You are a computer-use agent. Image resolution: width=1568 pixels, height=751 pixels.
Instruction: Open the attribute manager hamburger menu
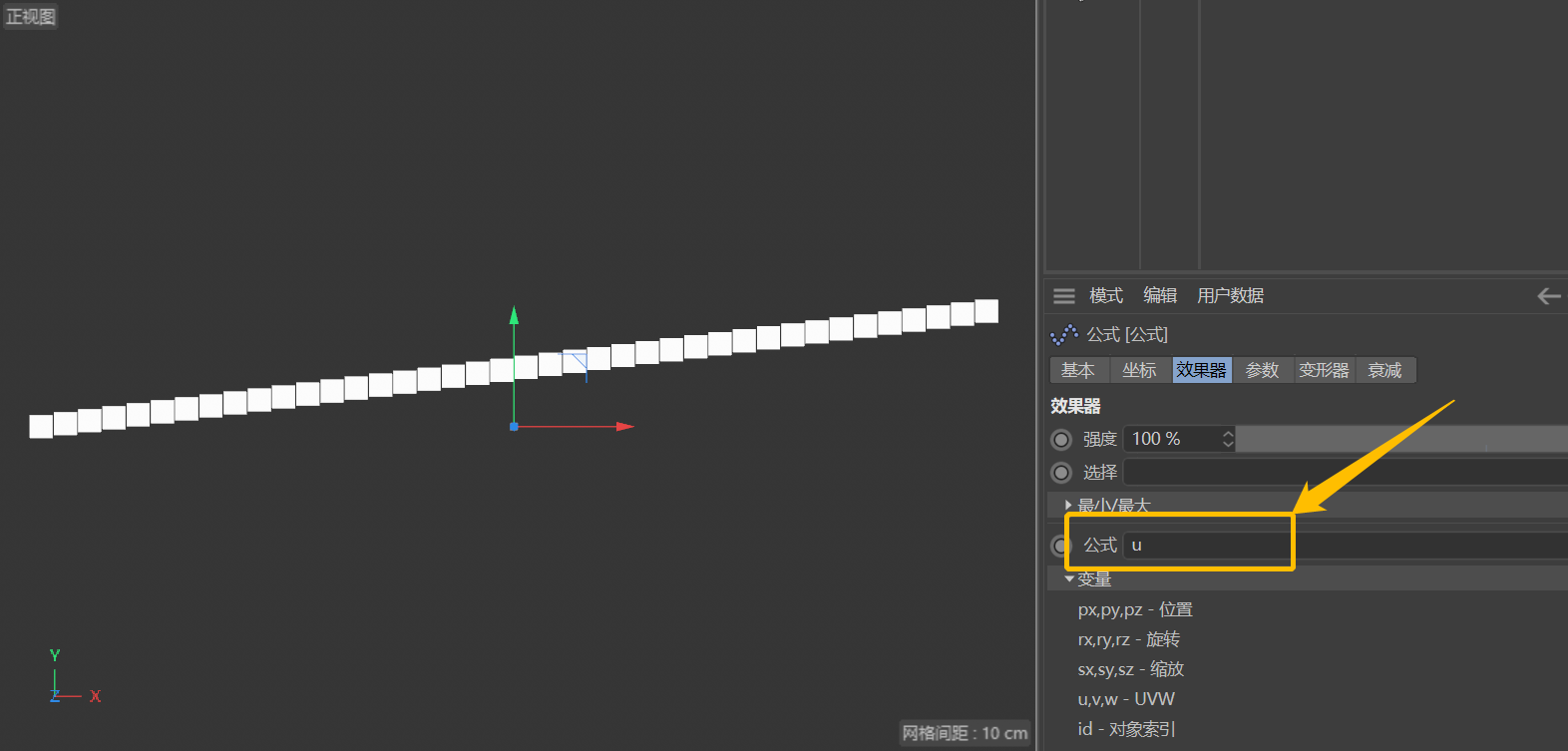[x=1064, y=296]
